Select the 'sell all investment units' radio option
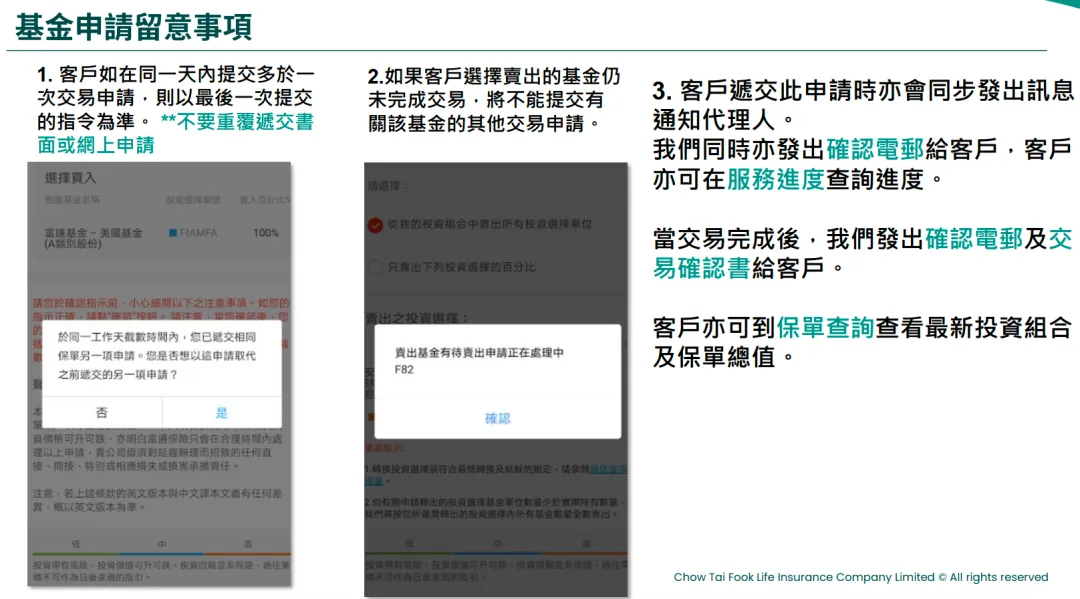The height and width of the screenshot is (599, 1080). (x=375, y=225)
